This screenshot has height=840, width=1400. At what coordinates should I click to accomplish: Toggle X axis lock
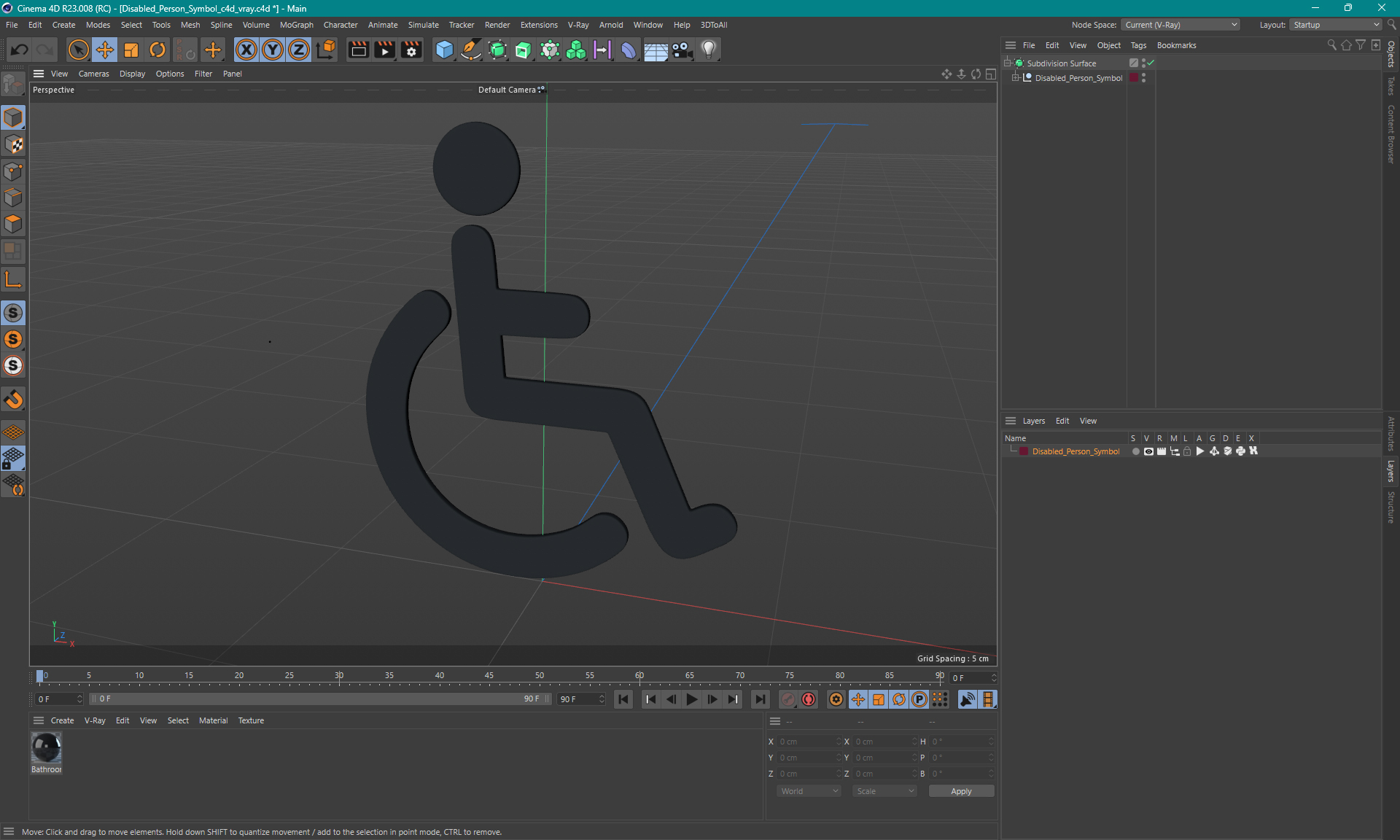(246, 50)
